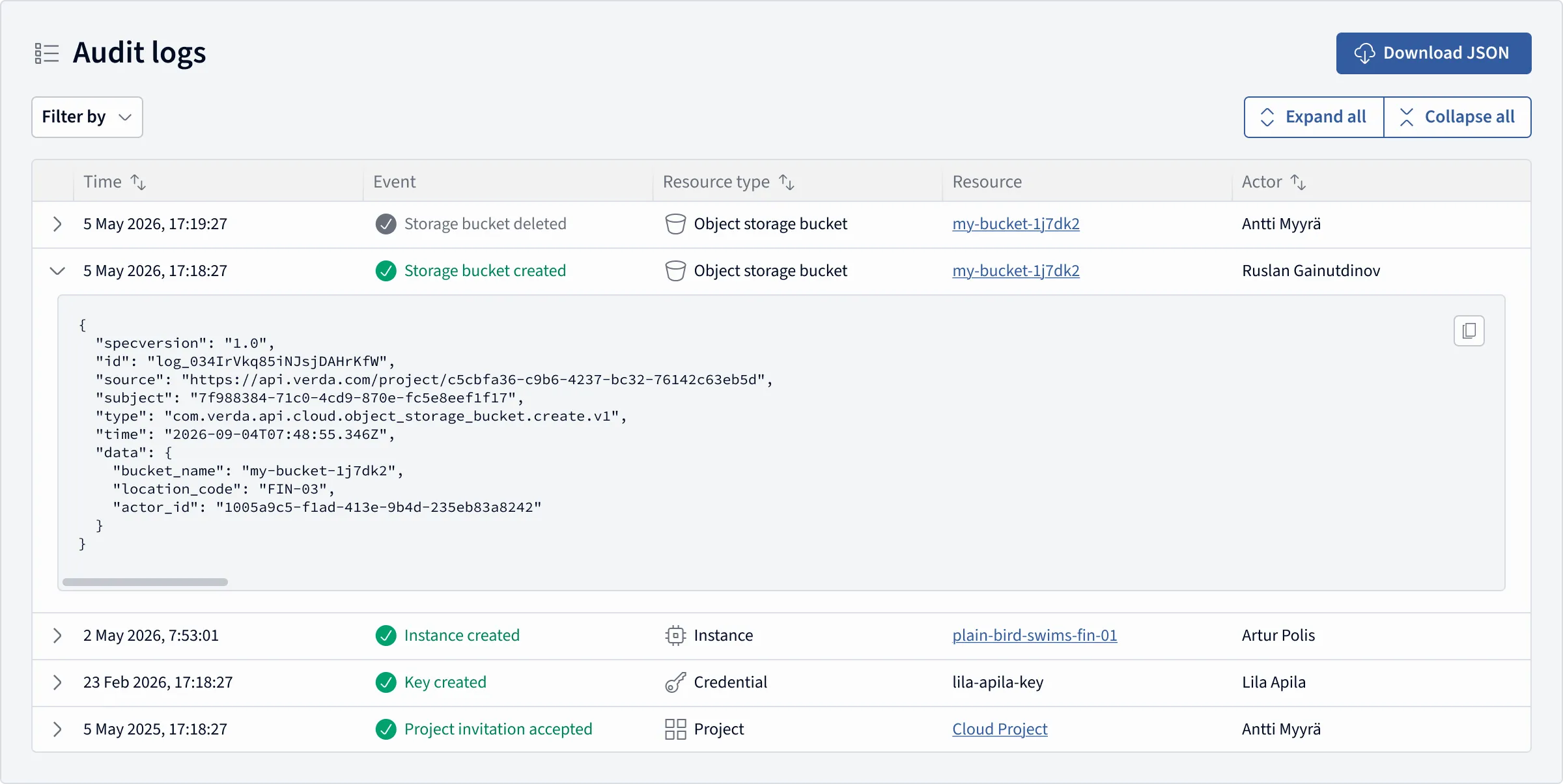Open the Filter by dropdown

point(87,117)
